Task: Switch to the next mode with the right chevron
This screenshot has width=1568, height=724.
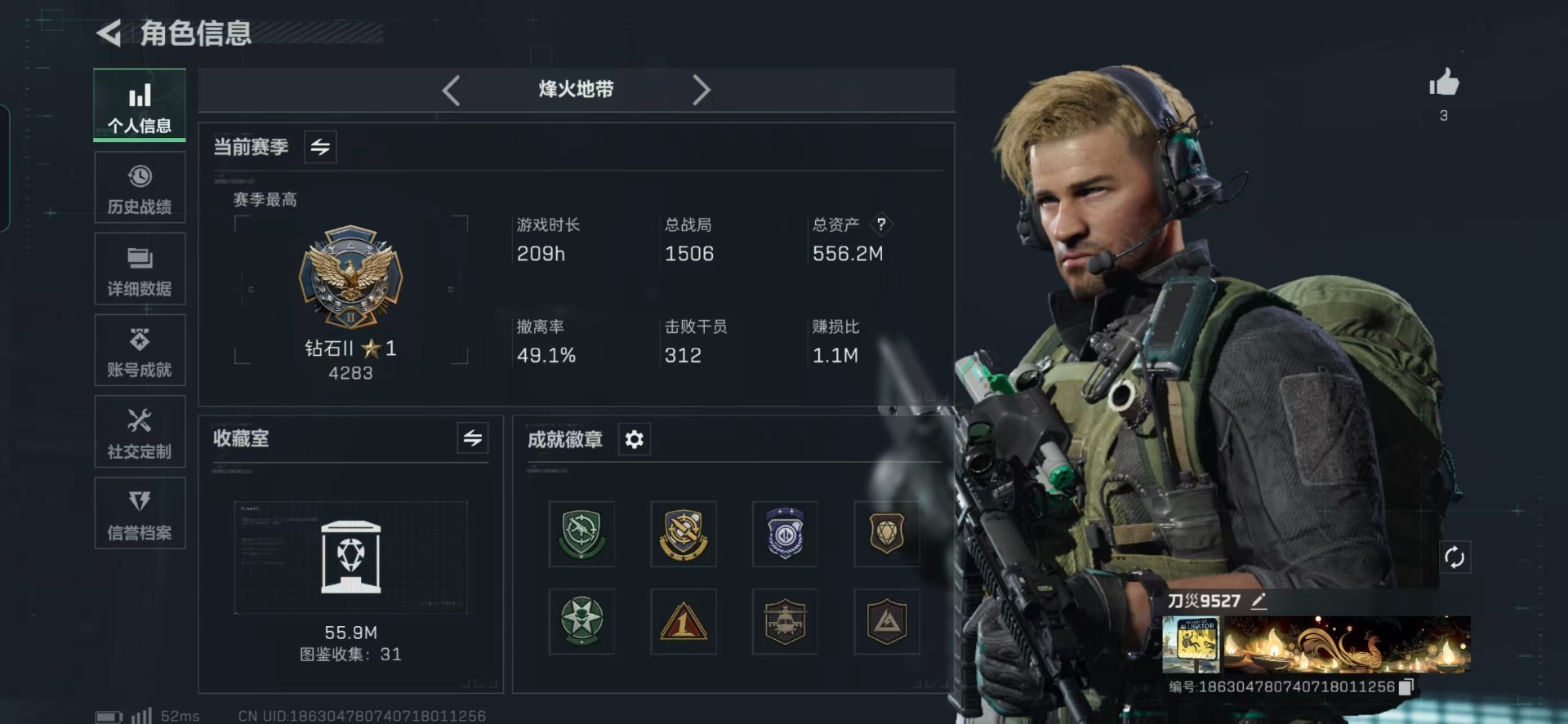Action: [x=701, y=90]
